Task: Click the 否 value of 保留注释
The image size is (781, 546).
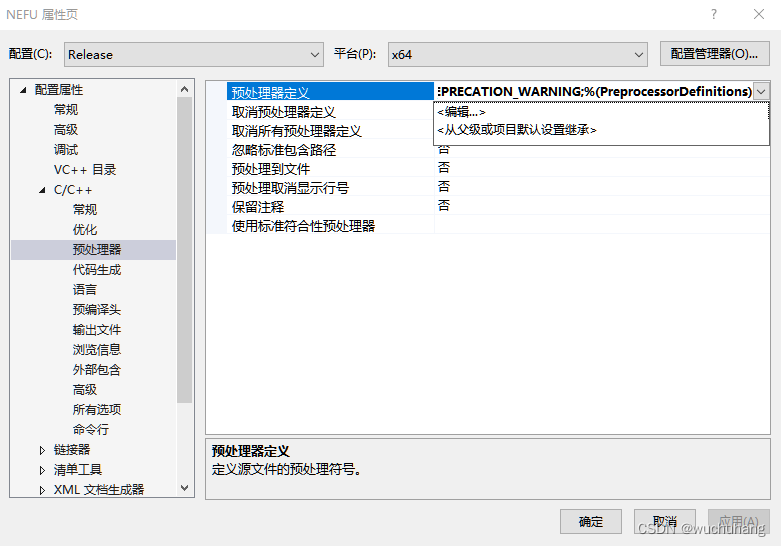Action: tap(444, 205)
